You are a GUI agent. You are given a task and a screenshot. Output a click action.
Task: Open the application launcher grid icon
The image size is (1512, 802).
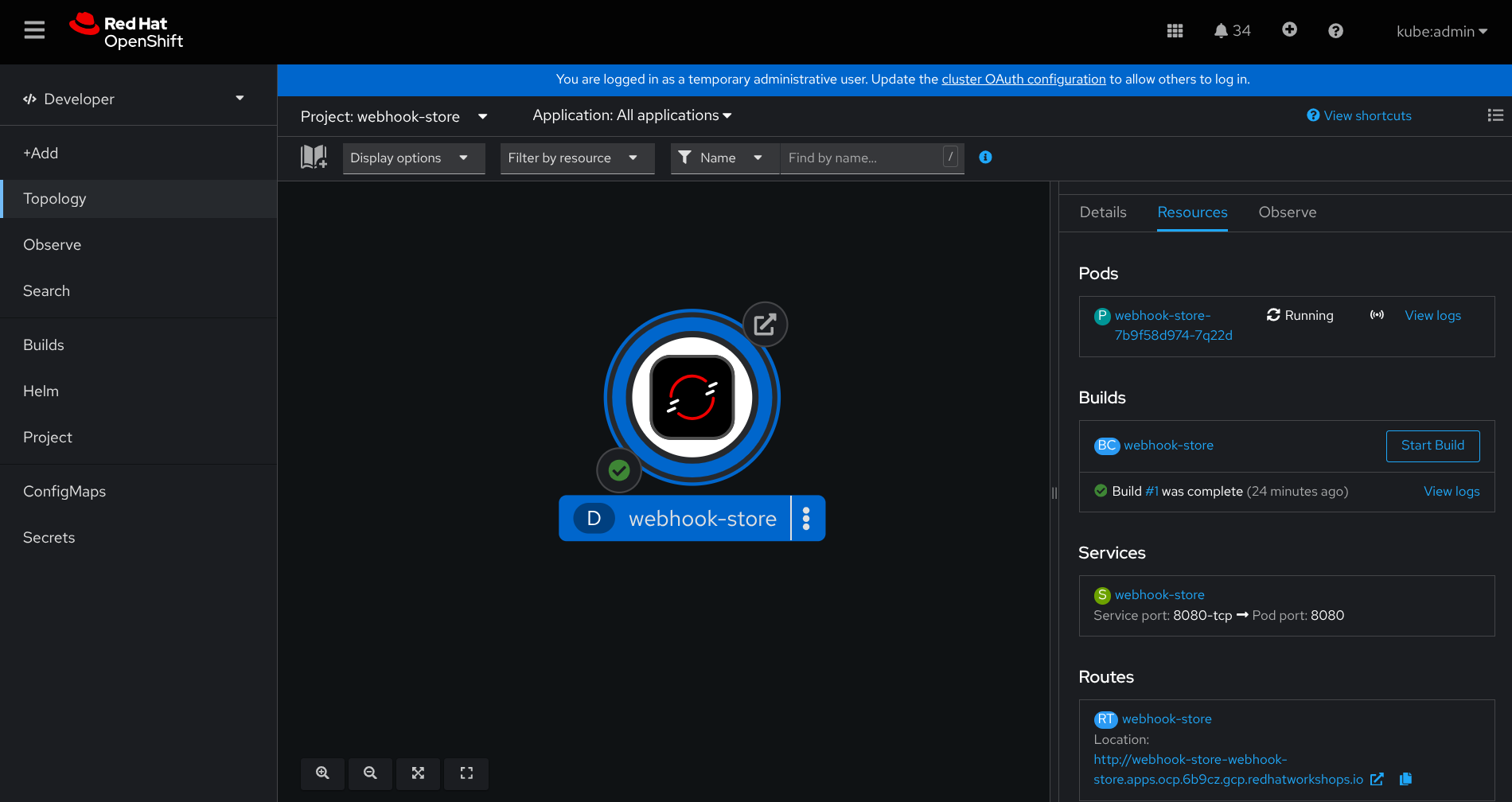[x=1175, y=31]
